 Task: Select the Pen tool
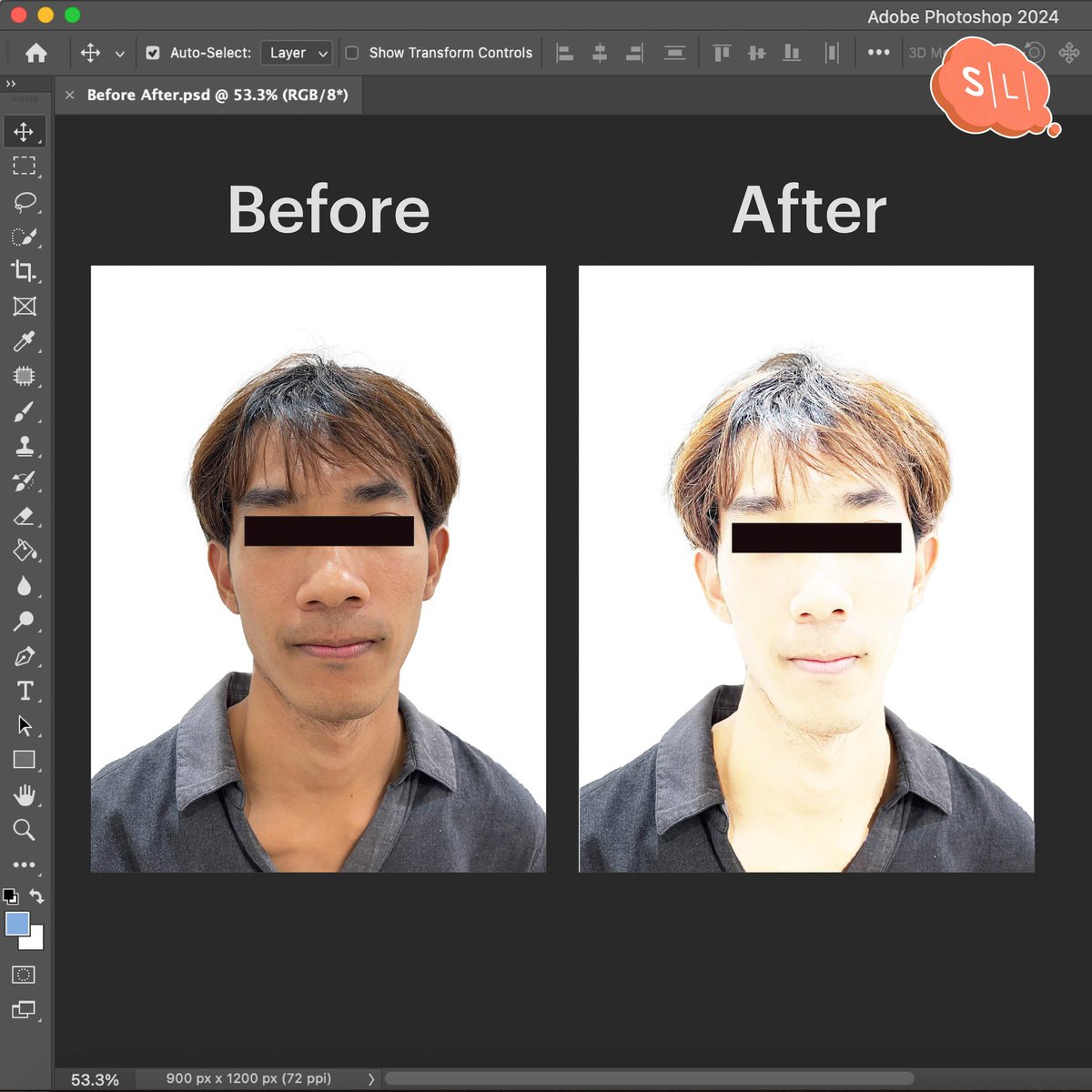(x=25, y=656)
